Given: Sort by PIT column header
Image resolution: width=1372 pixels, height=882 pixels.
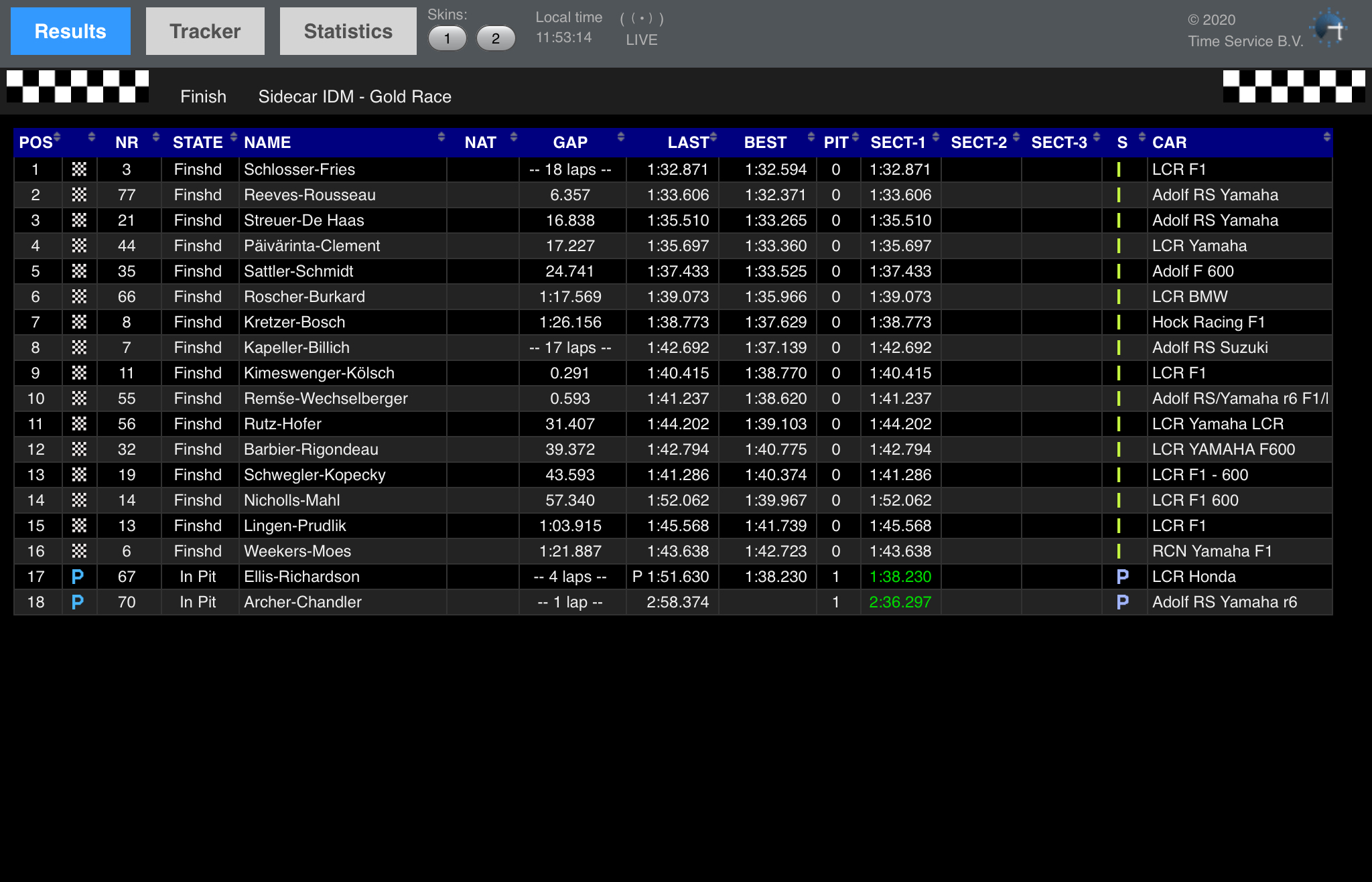Looking at the screenshot, I should (x=839, y=142).
